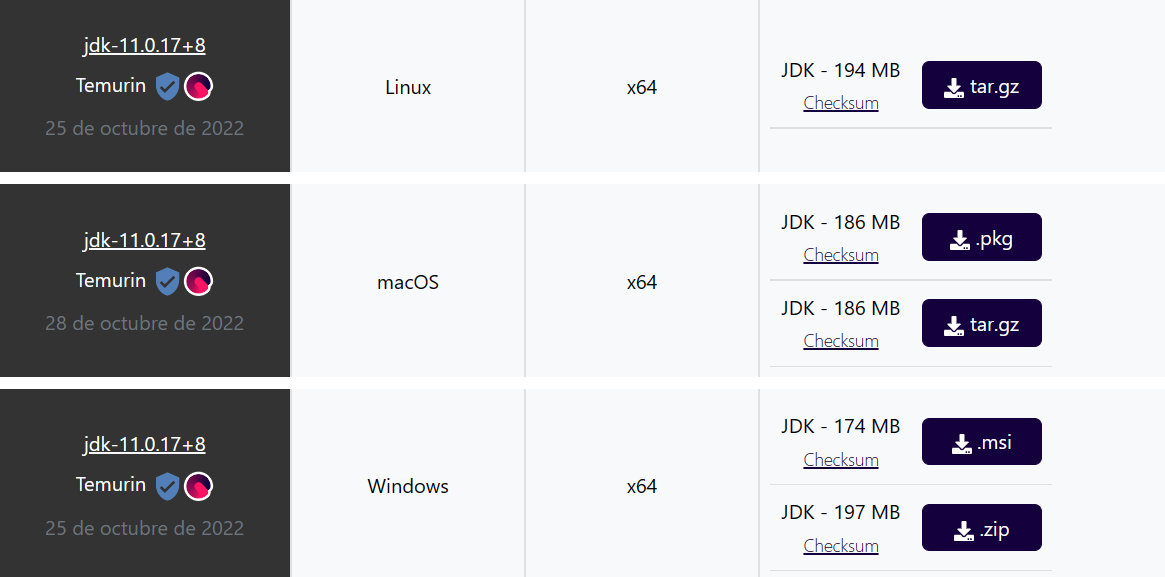Click the blue verified shield in Linux row
The width and height of the screenshot is (1165, 577).
click(x=167, y=87)
